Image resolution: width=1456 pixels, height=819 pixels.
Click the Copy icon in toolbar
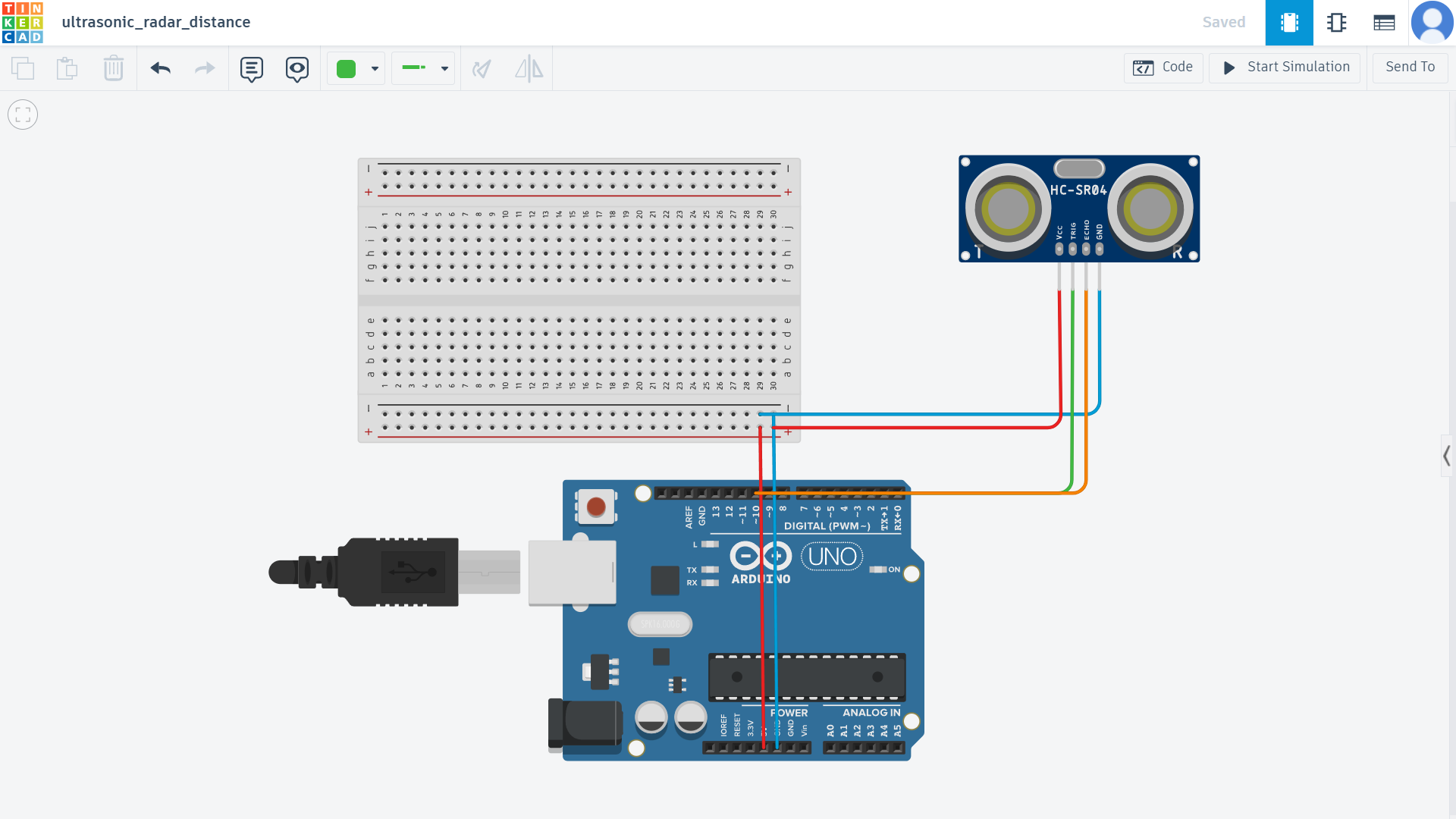tap(23, 68)
